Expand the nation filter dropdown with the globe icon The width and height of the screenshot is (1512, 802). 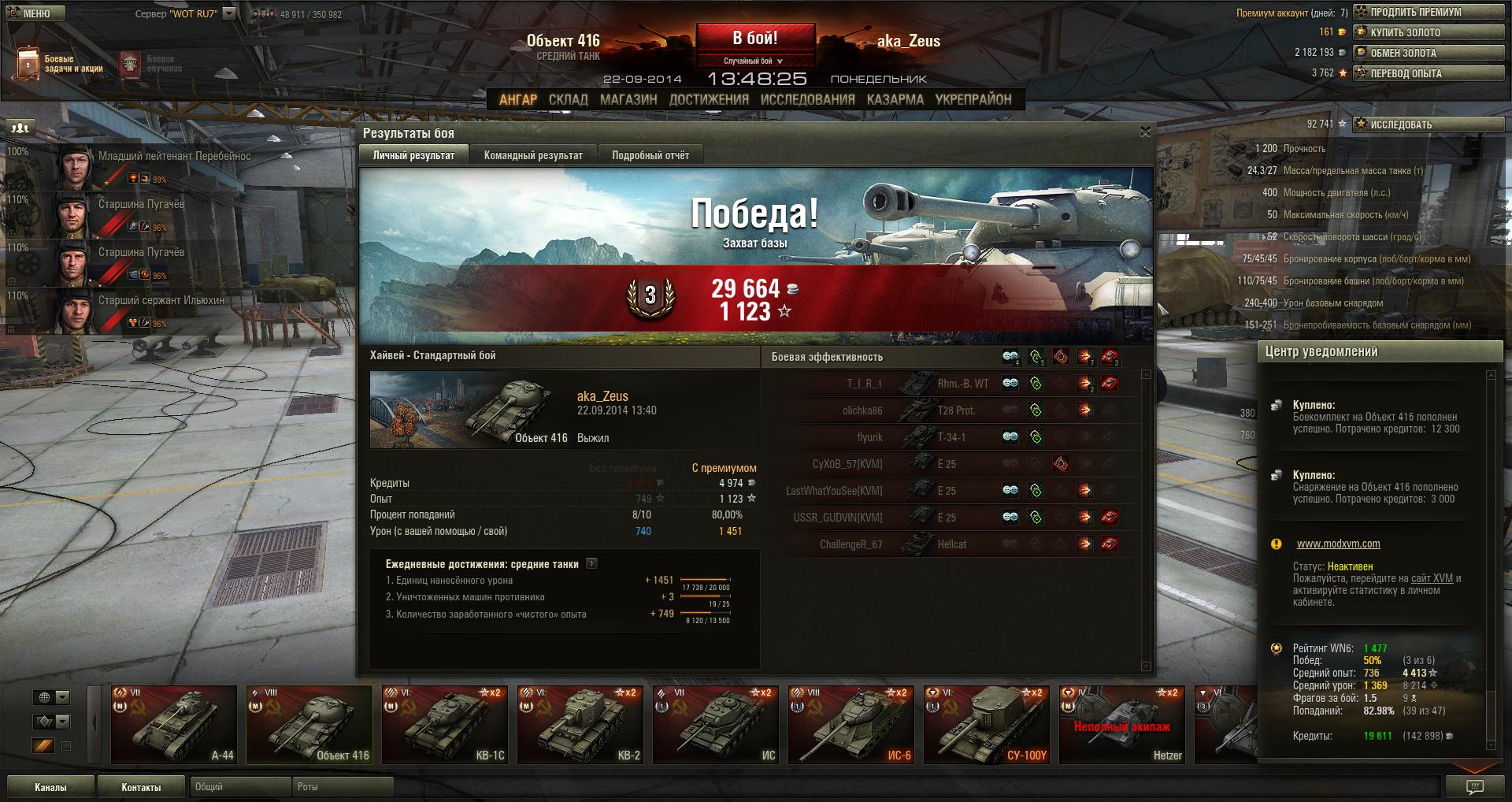click(x=52, y=697)
